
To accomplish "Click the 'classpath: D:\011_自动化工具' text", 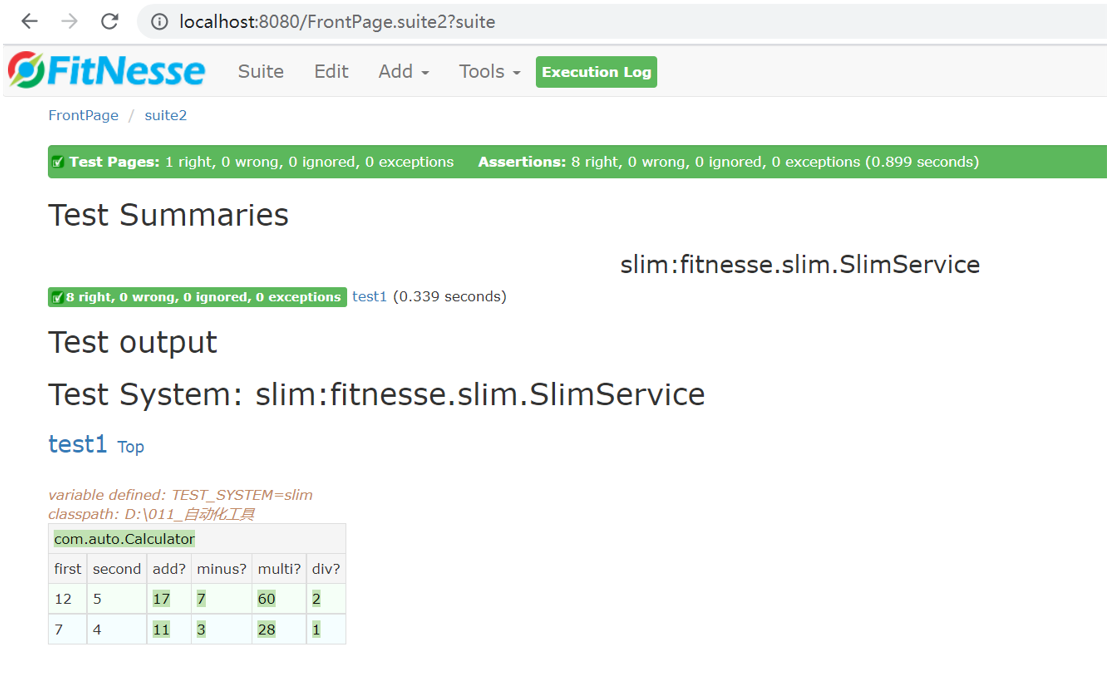I will pos(151,514).
